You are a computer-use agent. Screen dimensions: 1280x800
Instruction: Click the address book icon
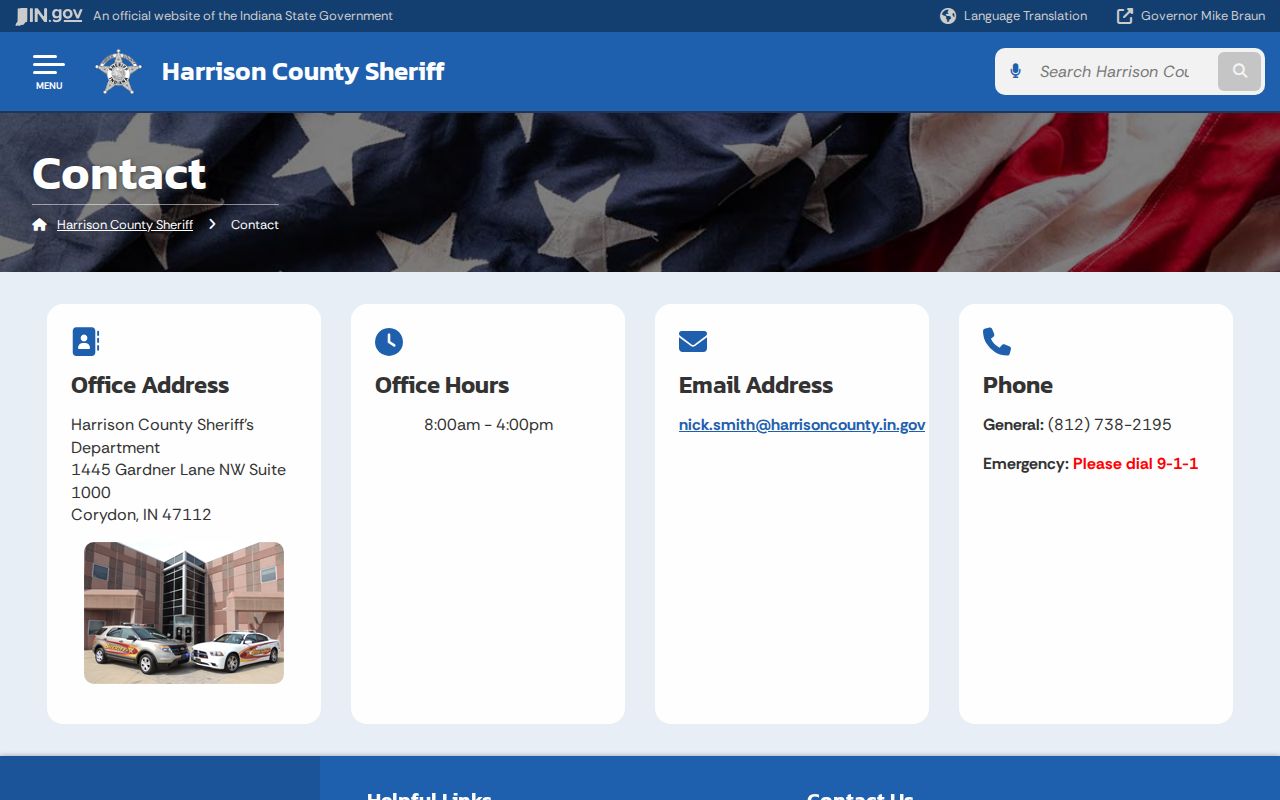click(x=86, y=342)
